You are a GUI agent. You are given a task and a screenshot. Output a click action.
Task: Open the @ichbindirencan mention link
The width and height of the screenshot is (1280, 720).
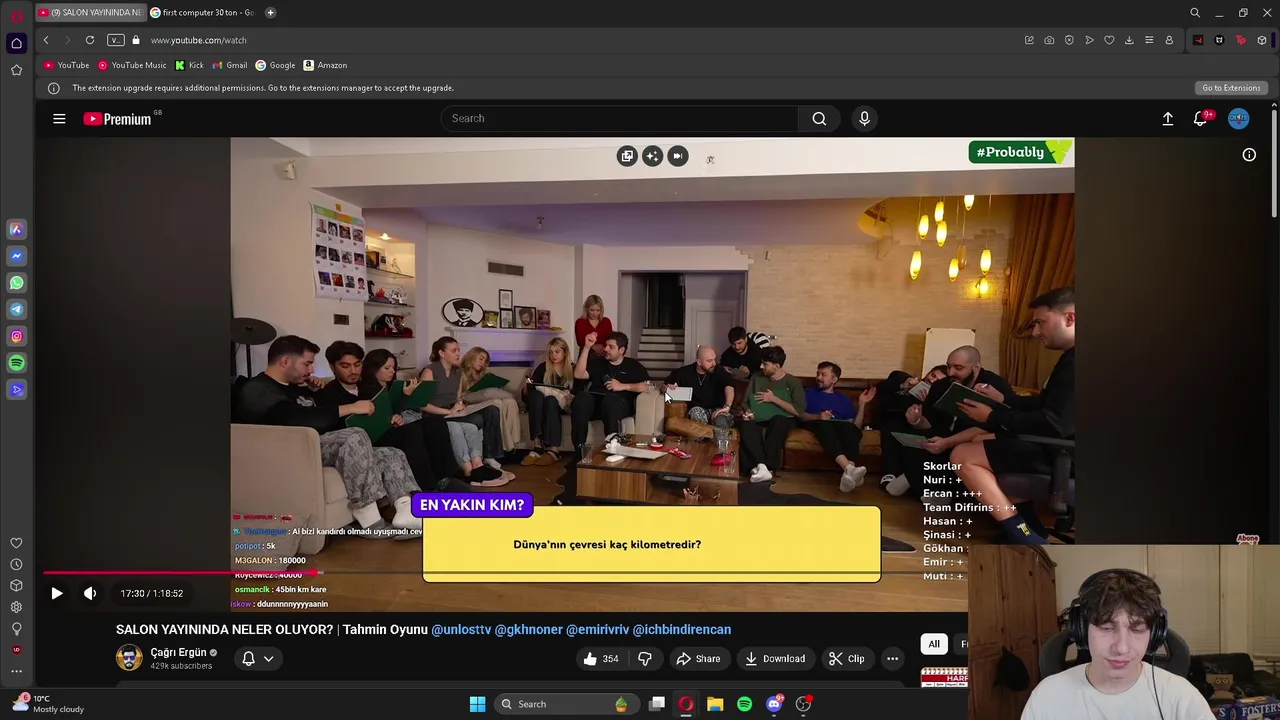click(x=682, y=629)
